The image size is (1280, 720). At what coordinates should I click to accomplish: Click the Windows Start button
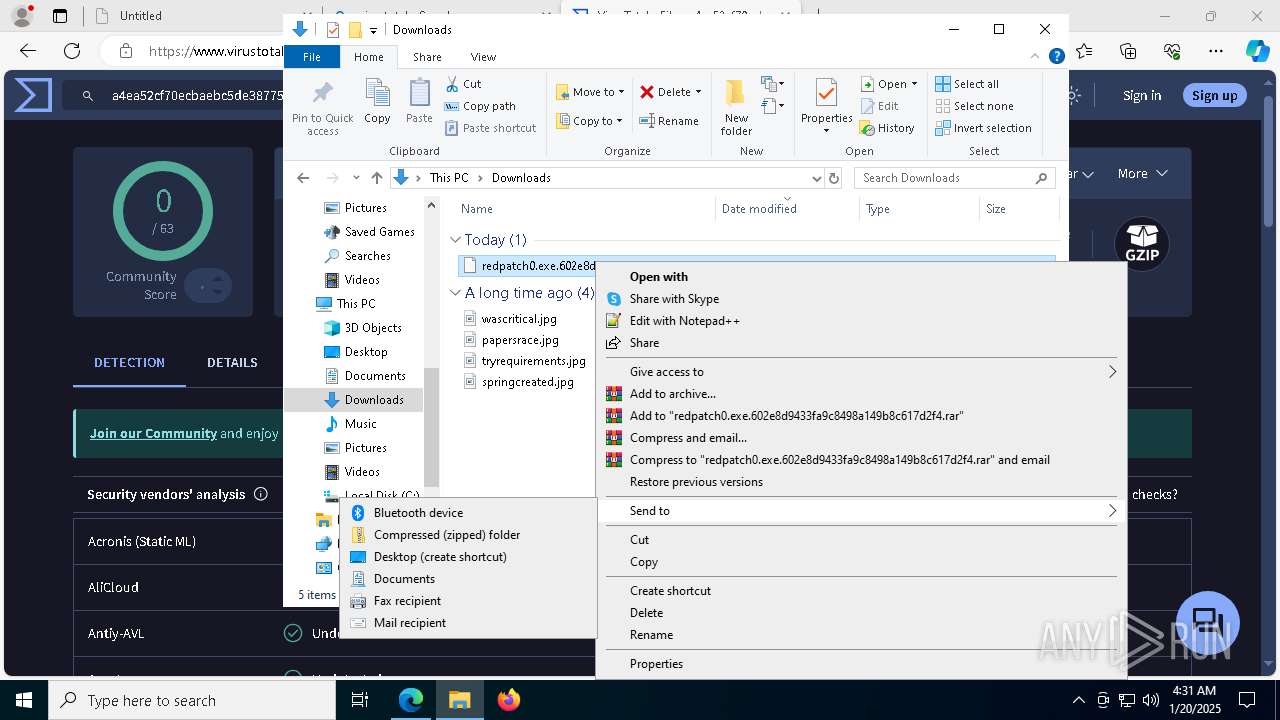(x=24, y=700)
